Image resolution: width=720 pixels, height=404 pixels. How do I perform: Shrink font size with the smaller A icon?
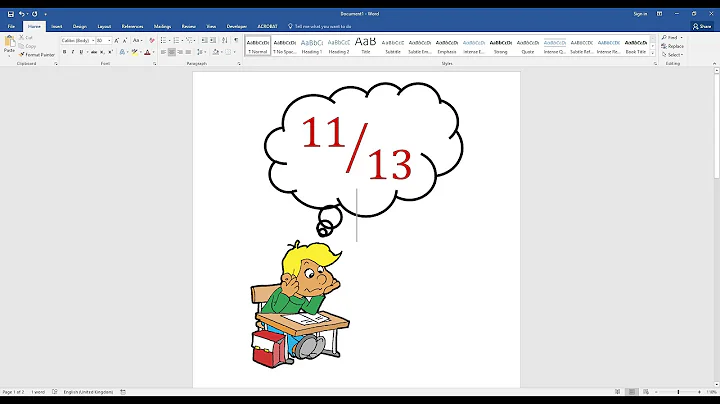click(125, 40)
